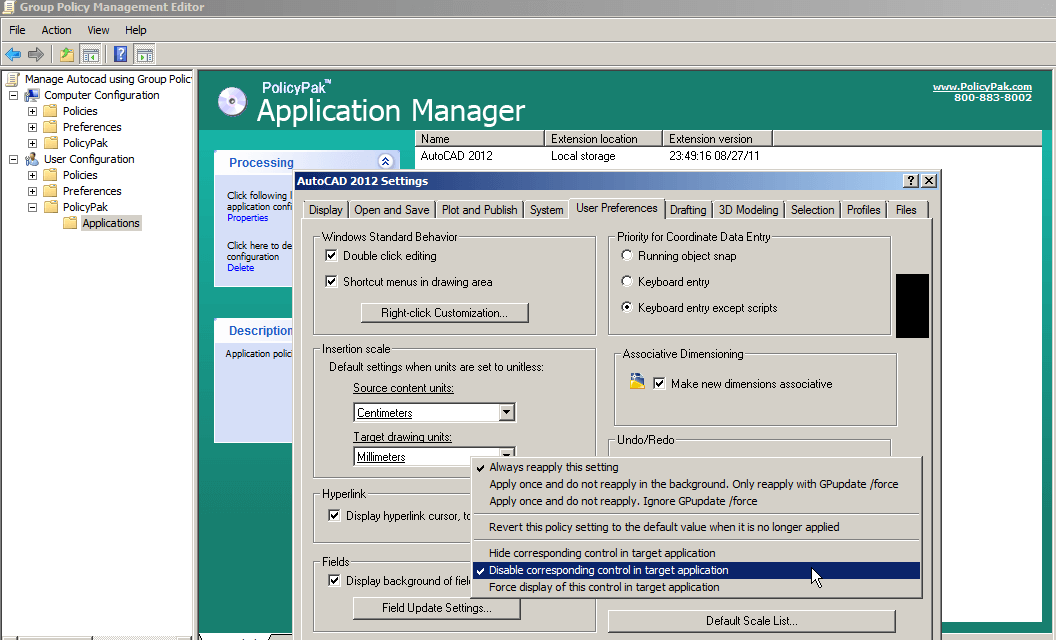Select the Computer Configuration node icon
The height and width of the screenshot is (640, 1056).
[x=32, y=95]
